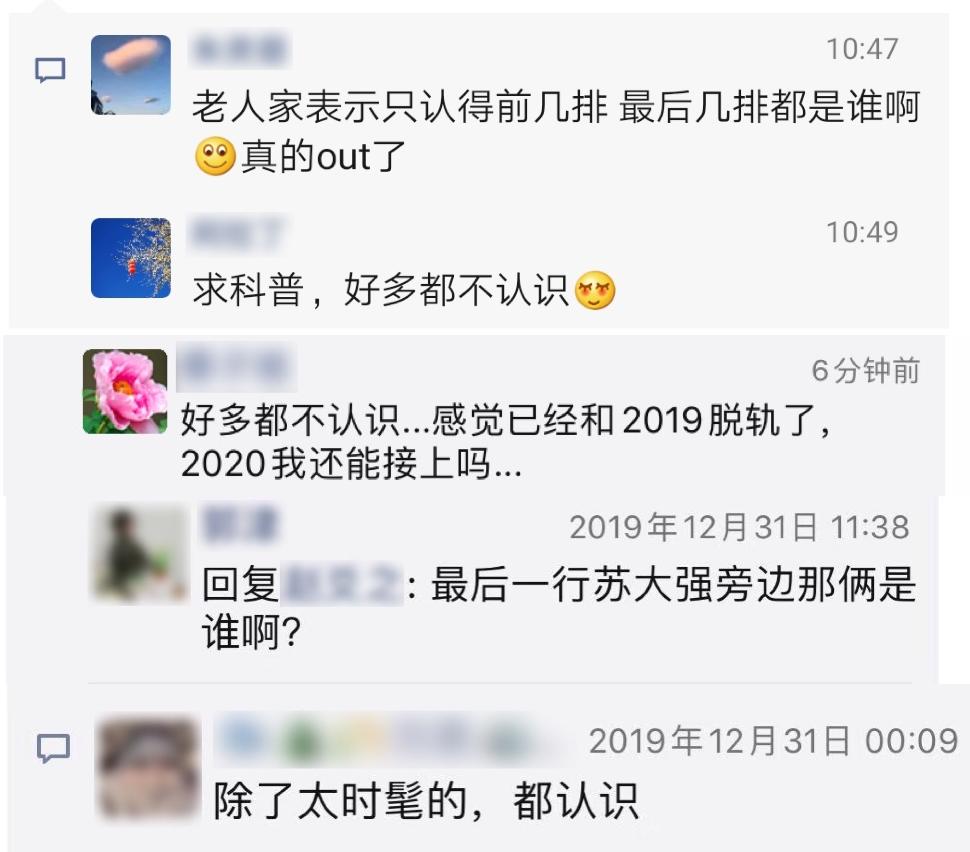
Task: Click the blurred username above 老人家表示 message
Action: 239,49
